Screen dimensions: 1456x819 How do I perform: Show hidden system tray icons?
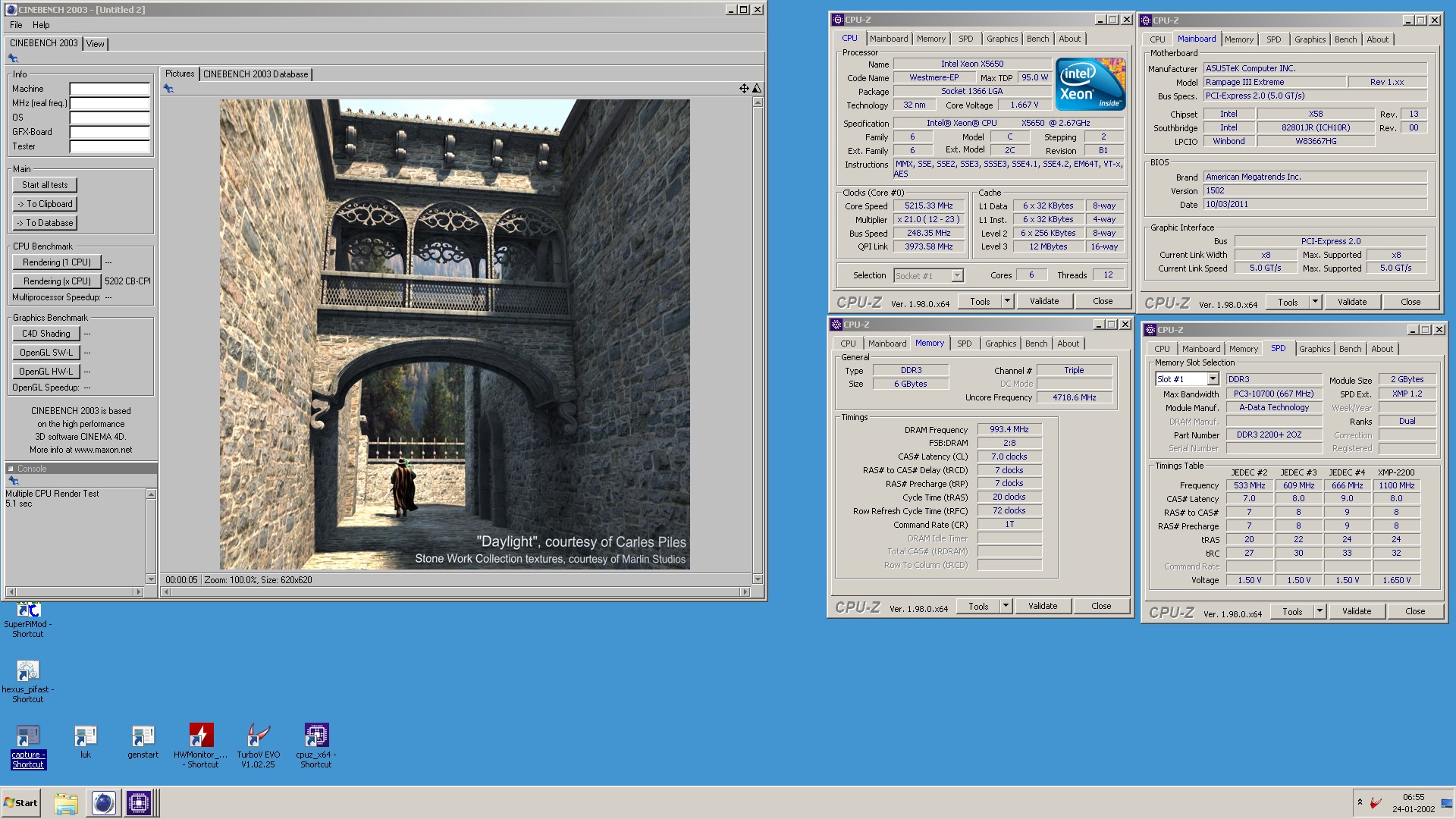(1360, 802)
